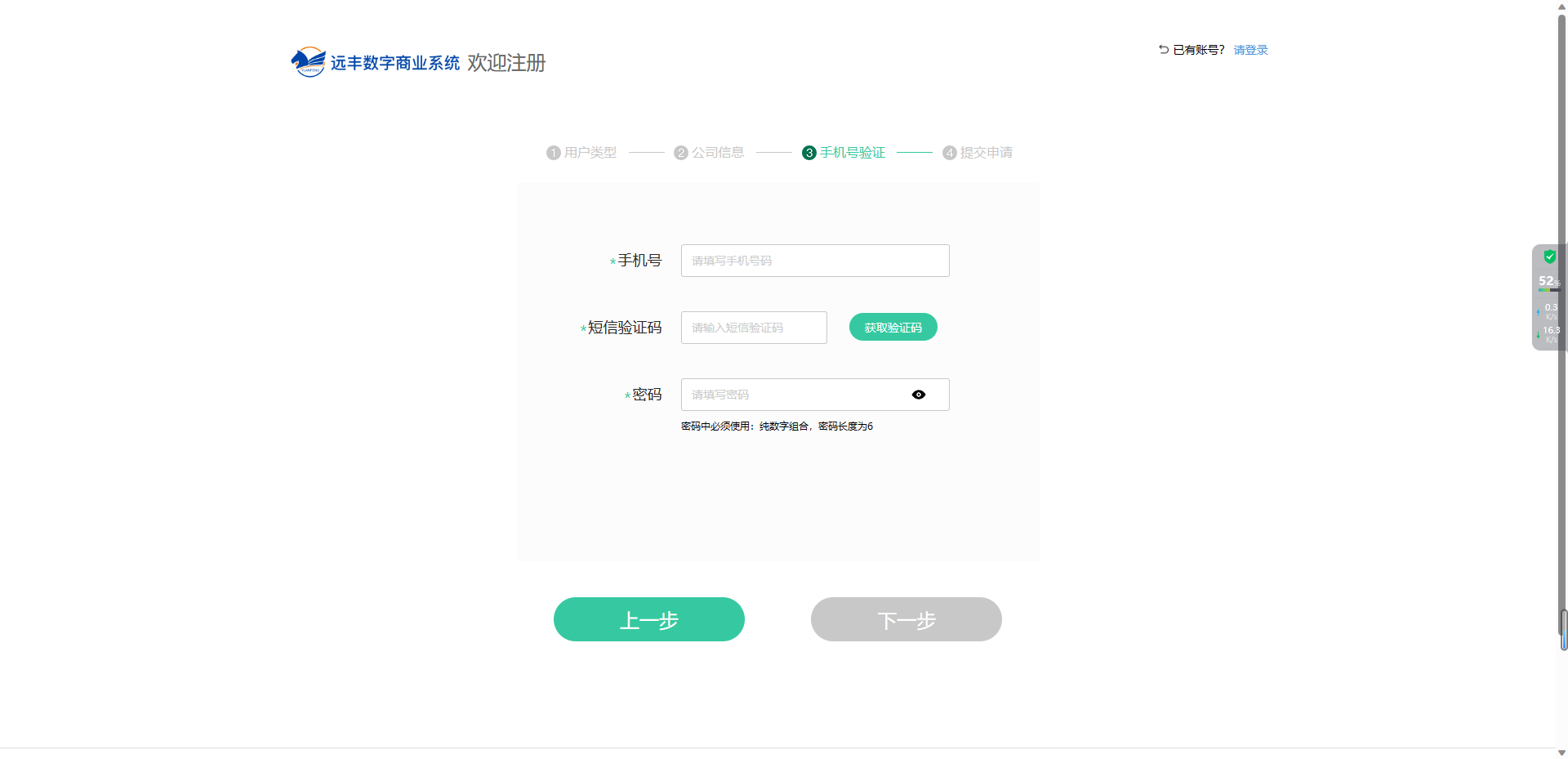Select step 2 circle 公司信息
1568x759 pixels.
(681, 153)
